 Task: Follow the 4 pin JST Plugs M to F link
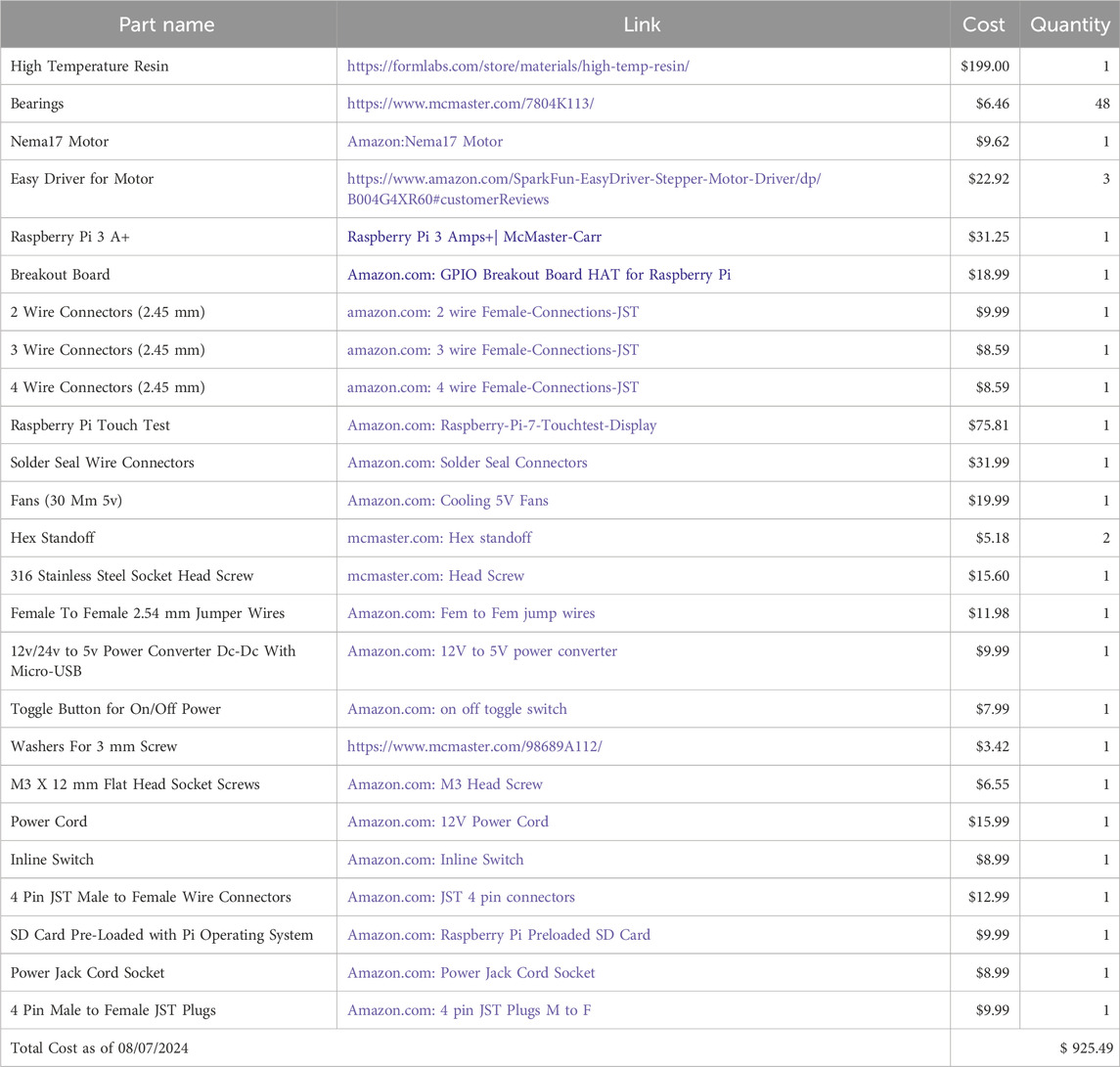469,1010
